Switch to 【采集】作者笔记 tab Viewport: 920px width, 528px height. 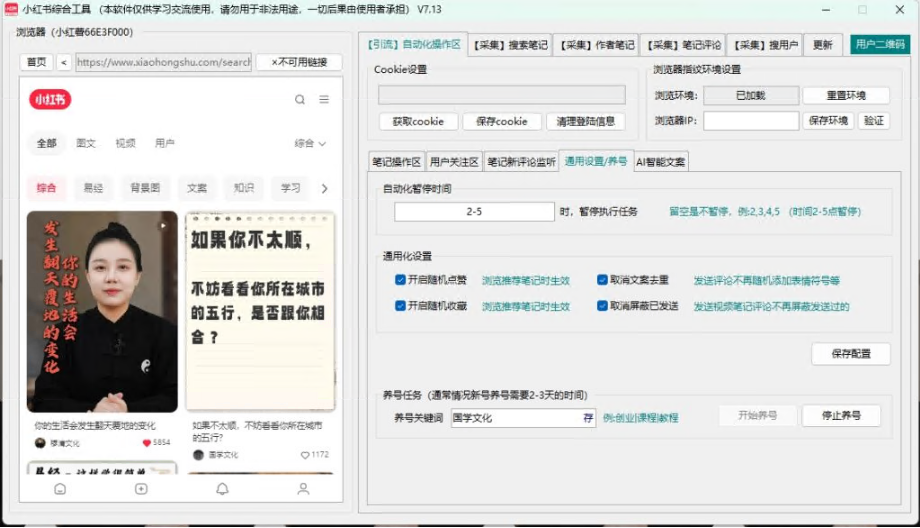[597, 45]
